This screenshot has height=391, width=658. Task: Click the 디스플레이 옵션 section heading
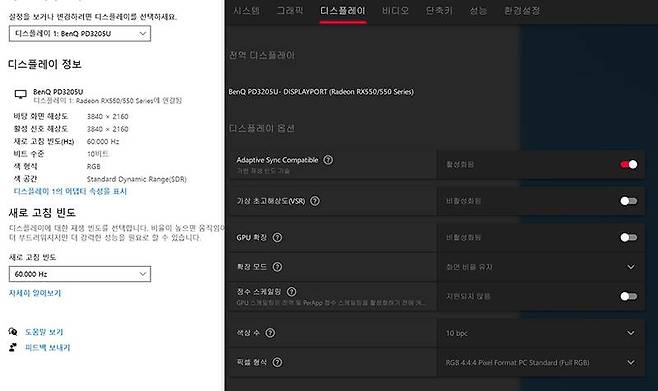[x=262, y=128]
